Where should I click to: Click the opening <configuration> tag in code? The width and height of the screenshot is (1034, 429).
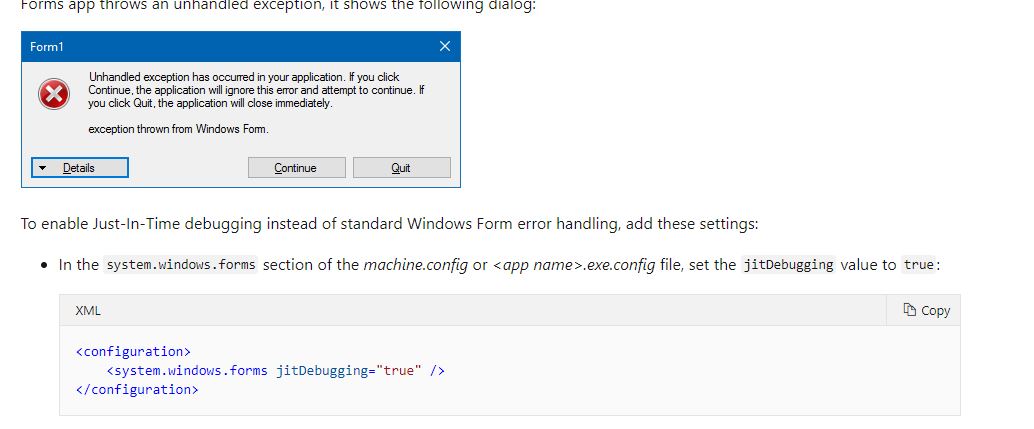coord(133,351)
